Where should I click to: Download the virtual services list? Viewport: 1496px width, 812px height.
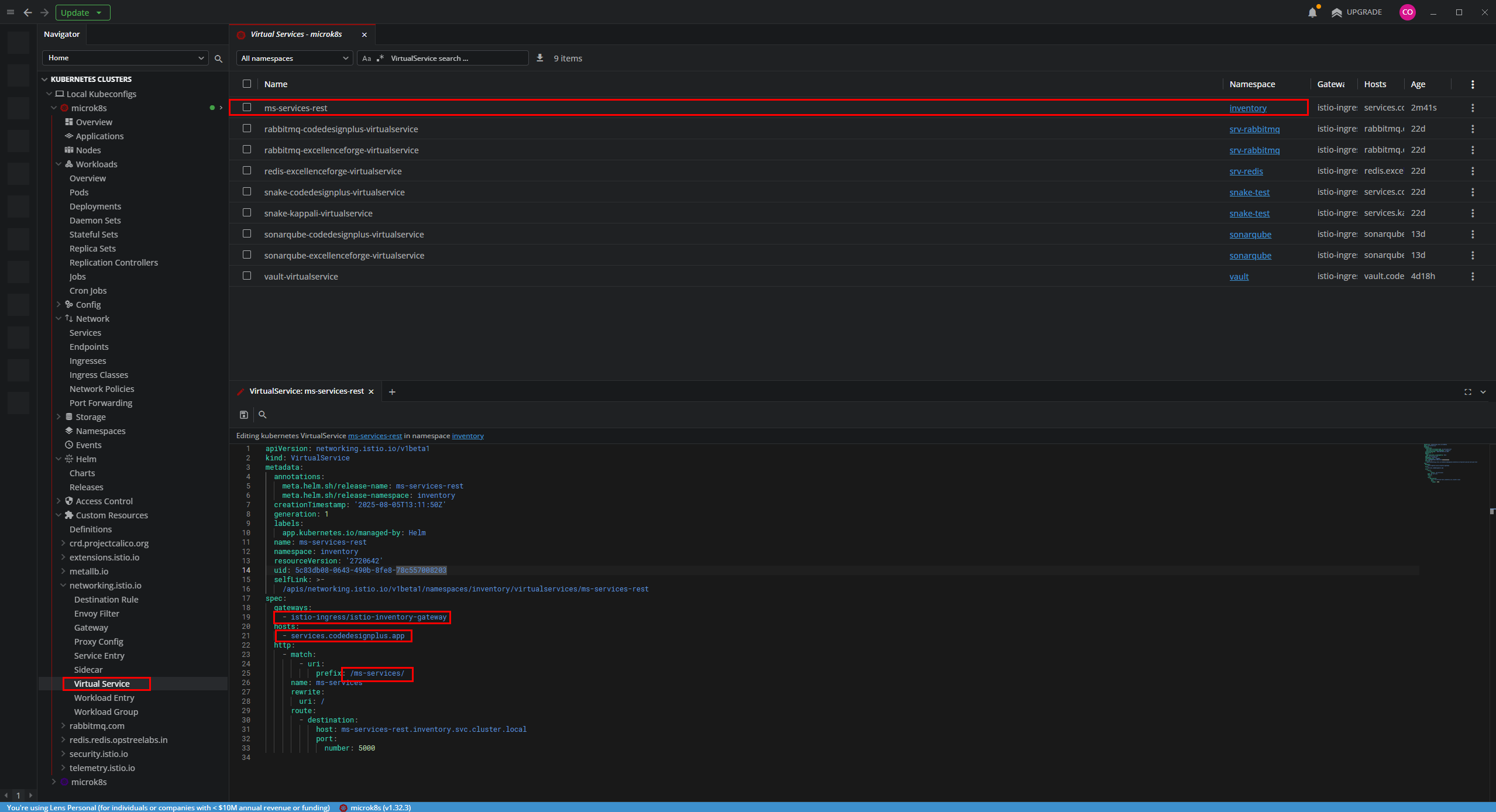[x=540, y=58]
